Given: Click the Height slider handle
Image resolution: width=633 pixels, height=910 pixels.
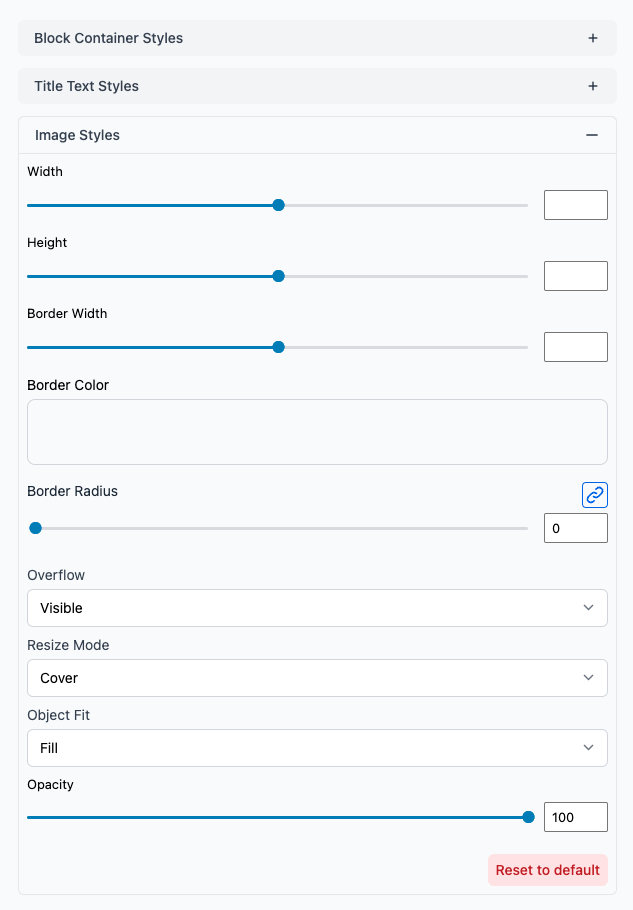Looking at the screenshot, I should pyautogui.click(x=278, y=275).
